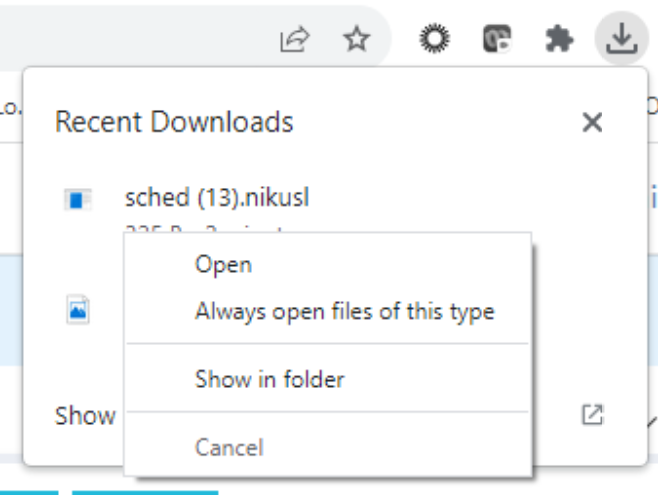
Task: Open downloads page via external link icon
Action: tap(592, 414)
